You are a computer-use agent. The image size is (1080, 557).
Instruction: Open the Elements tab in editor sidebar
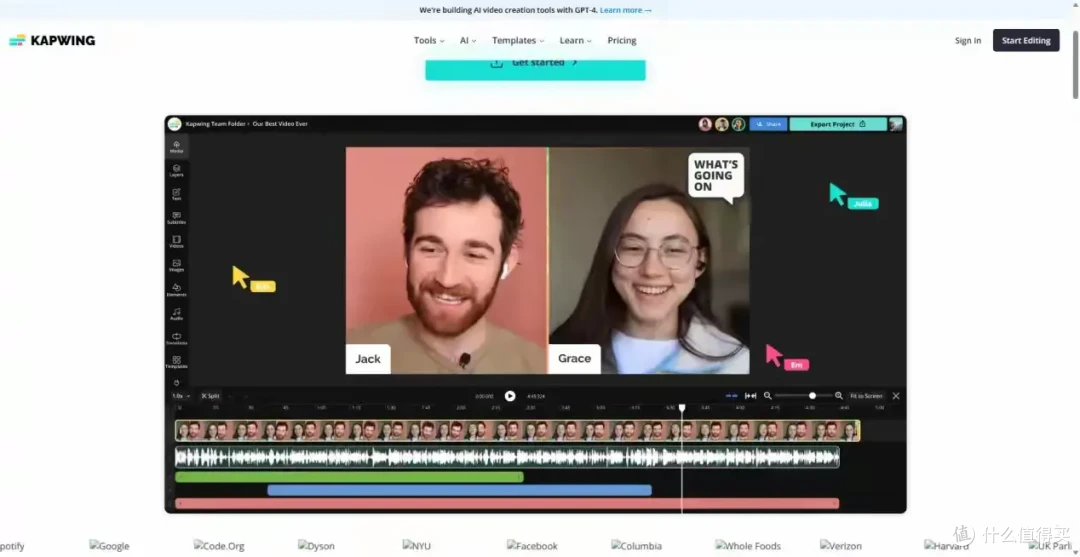coord(176,290)
